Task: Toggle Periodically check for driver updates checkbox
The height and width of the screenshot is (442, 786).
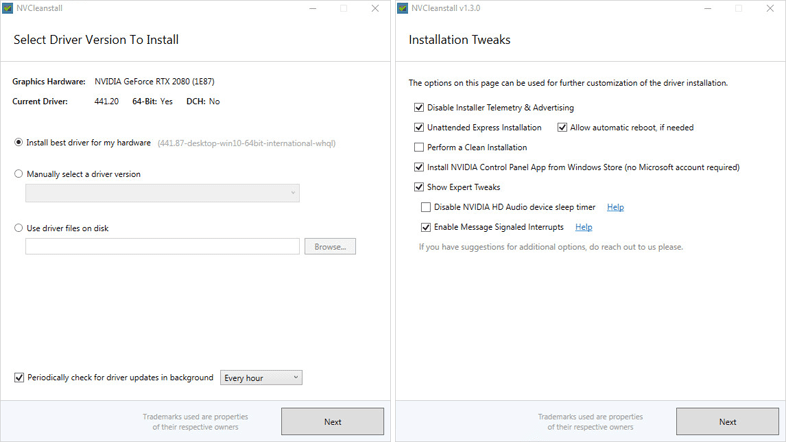Action: (x=19, y=377)
